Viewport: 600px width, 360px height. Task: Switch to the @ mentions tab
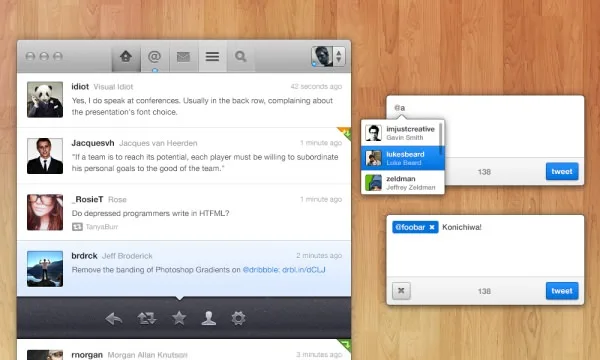tap(155, 57)
